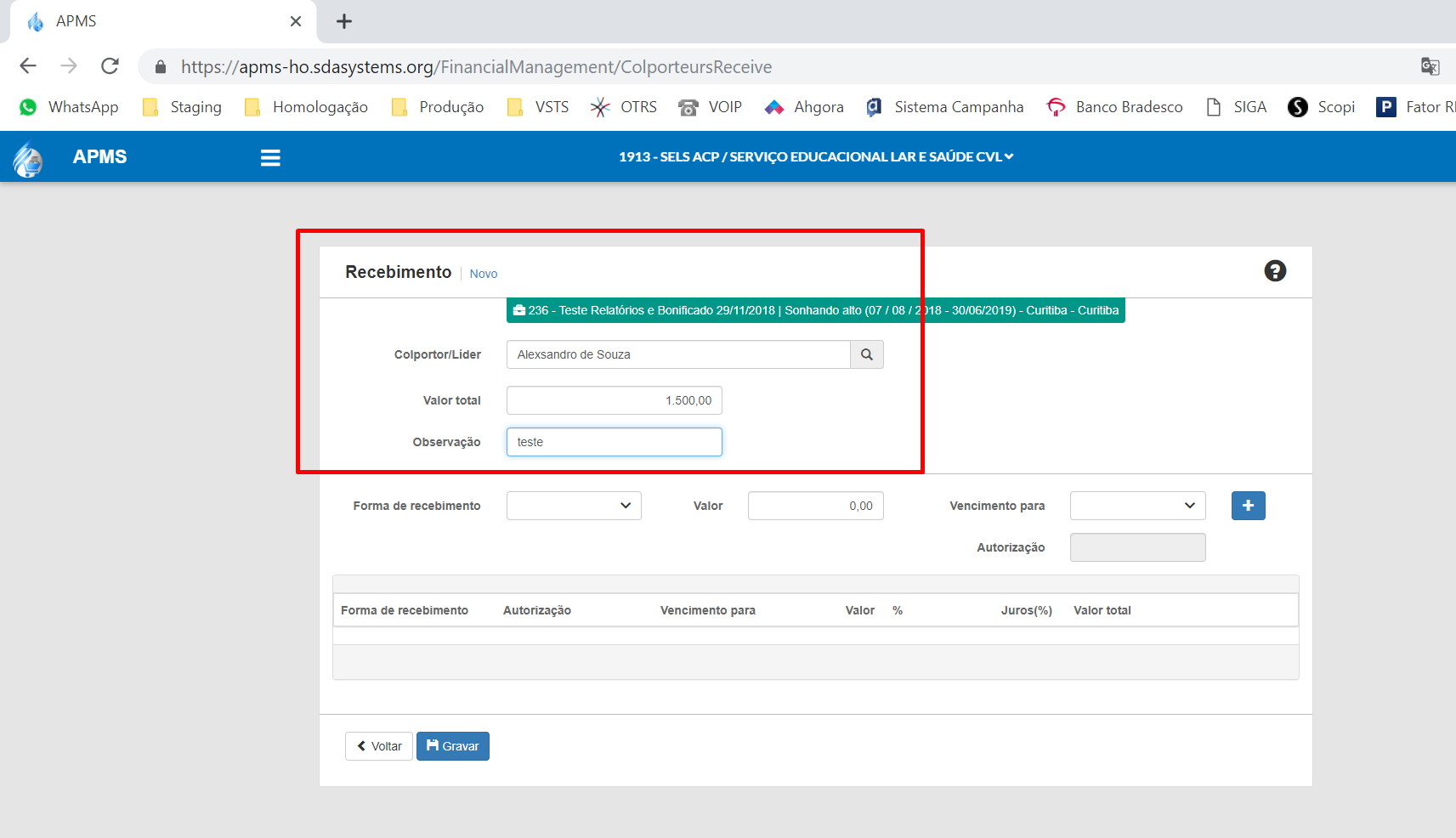The width and height of the screenshot is (1456, 838).
Task: Open Vencimento para dropdown
Action: pyautogui.click(x=1138, y=506)
